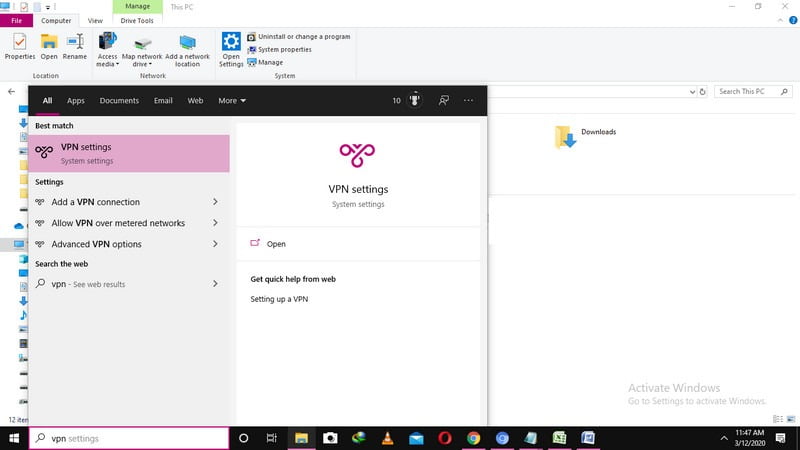This screenshot has height=450, width=800.
Task: Open the Windows Start menu
Action: coord(14,438)
